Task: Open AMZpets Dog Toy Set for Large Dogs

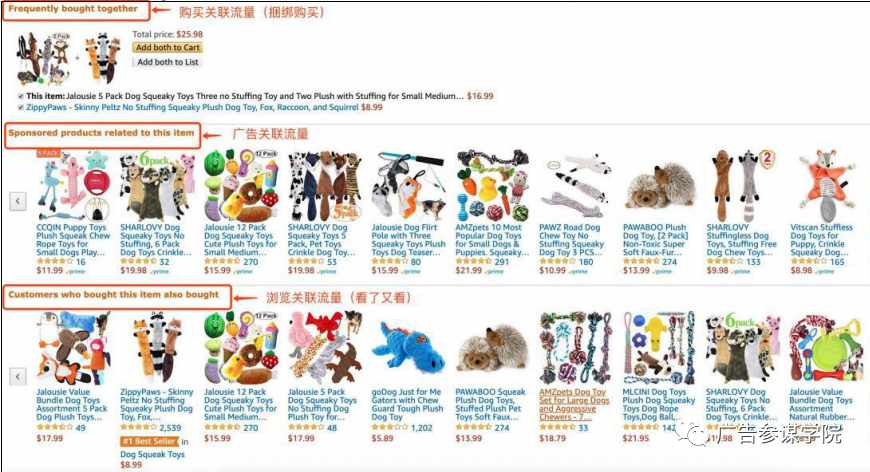Action: coord(574,404)
